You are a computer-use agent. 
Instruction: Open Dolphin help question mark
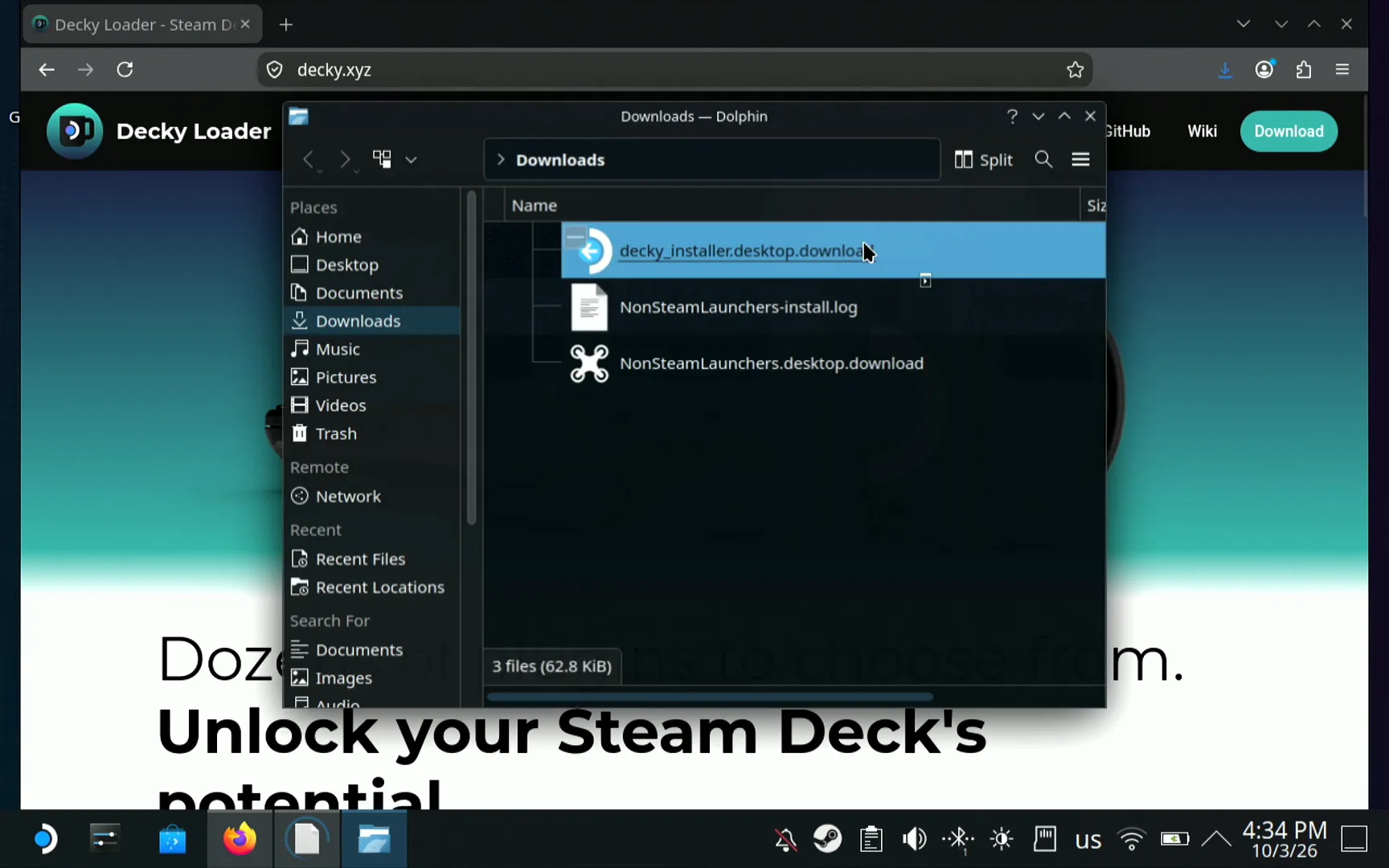[1012, 117]
